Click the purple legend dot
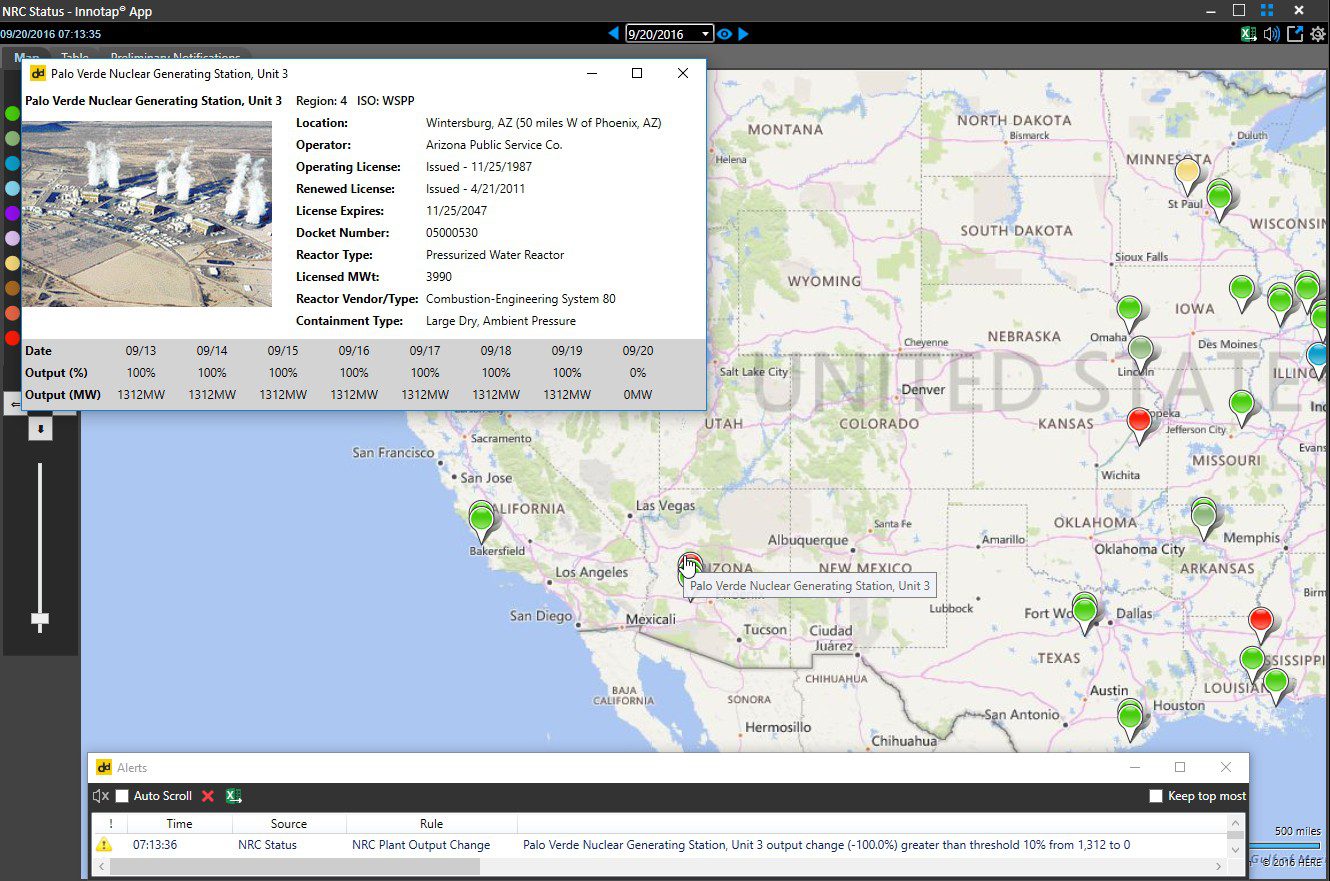 (12, 213)
